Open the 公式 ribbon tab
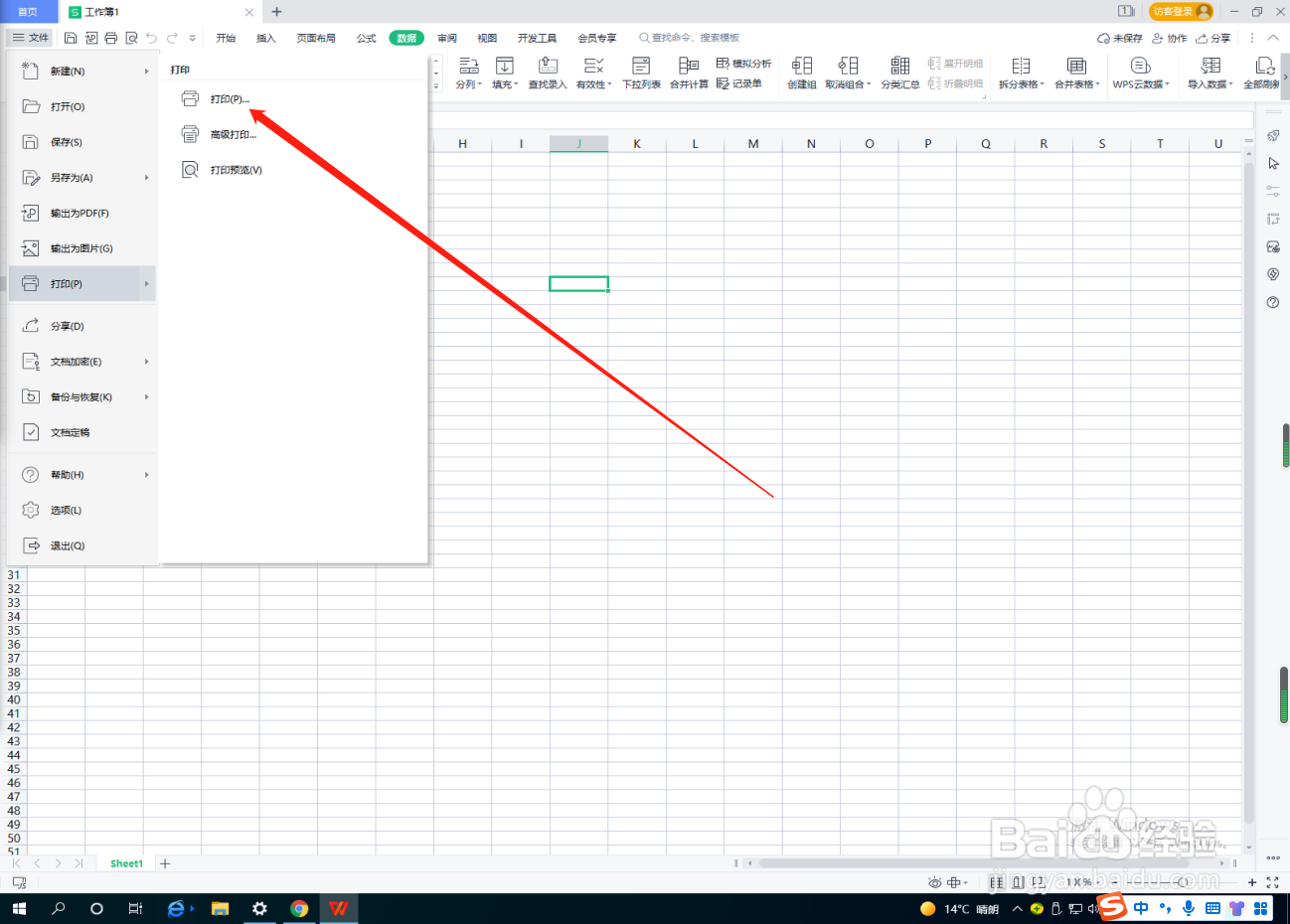The height and width of the screenshot is (924, 1290). [x=367, y=38]
